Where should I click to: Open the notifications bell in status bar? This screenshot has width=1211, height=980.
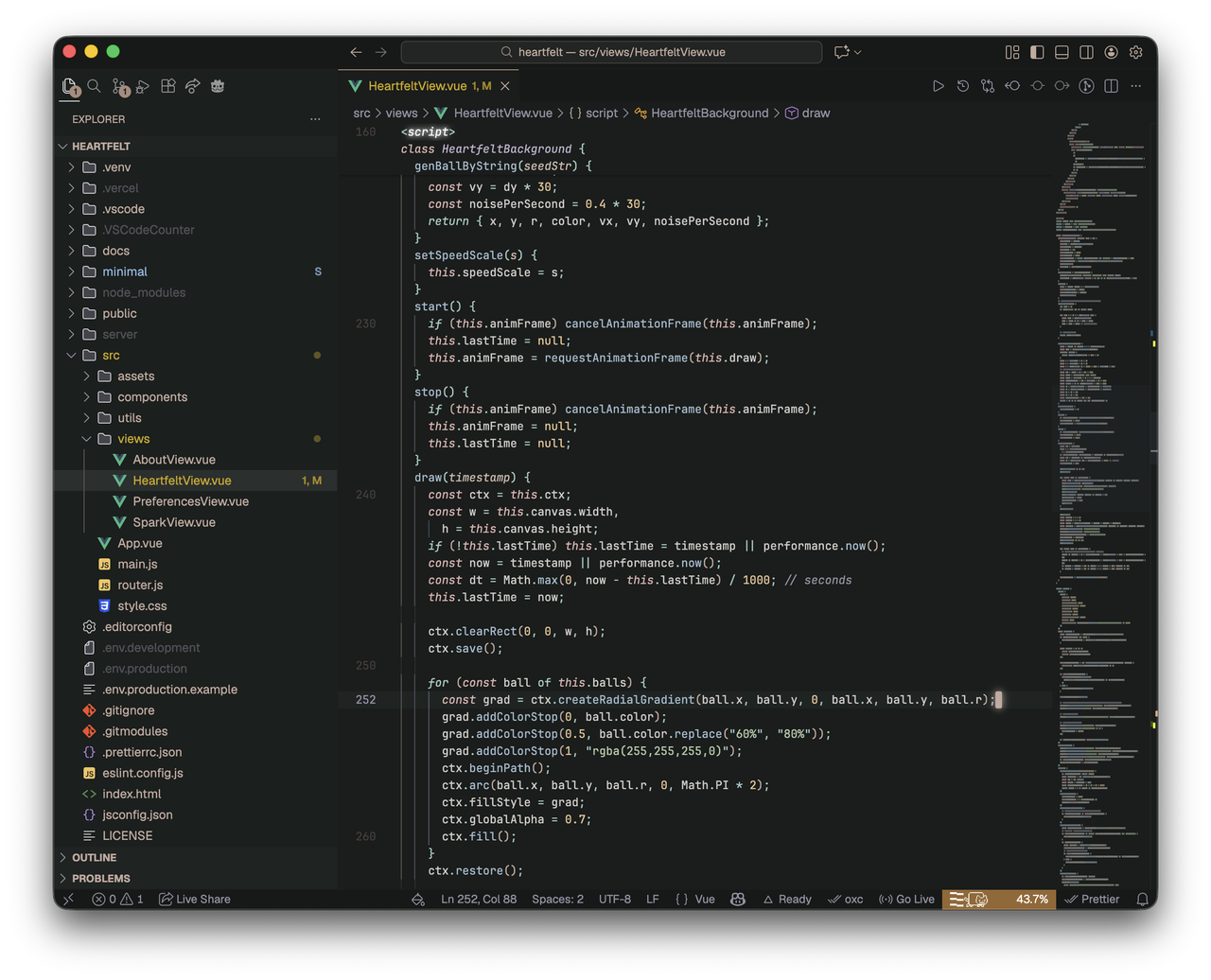[1143, 900]
